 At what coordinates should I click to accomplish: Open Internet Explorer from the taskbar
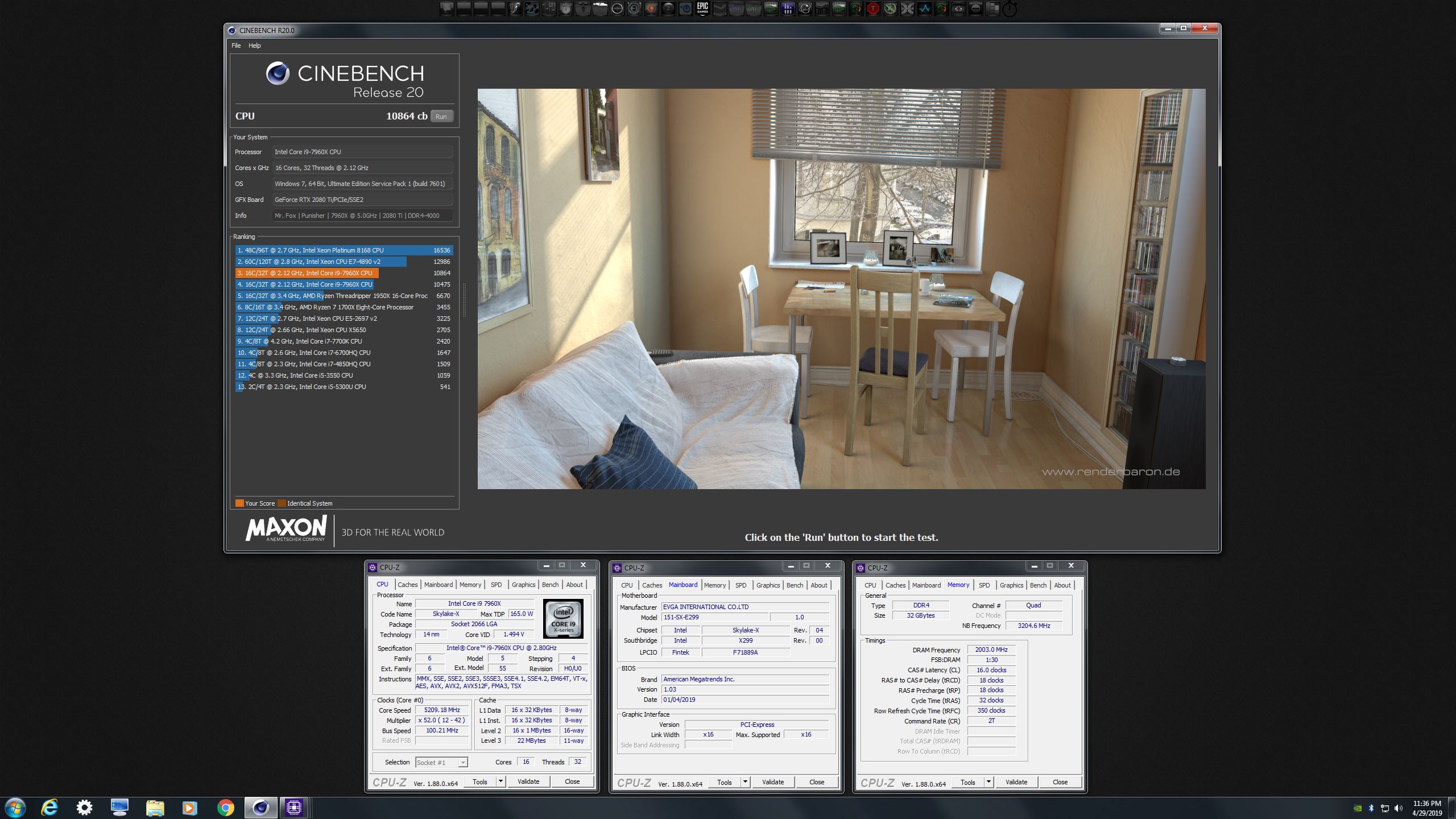(x=50, y=807)
